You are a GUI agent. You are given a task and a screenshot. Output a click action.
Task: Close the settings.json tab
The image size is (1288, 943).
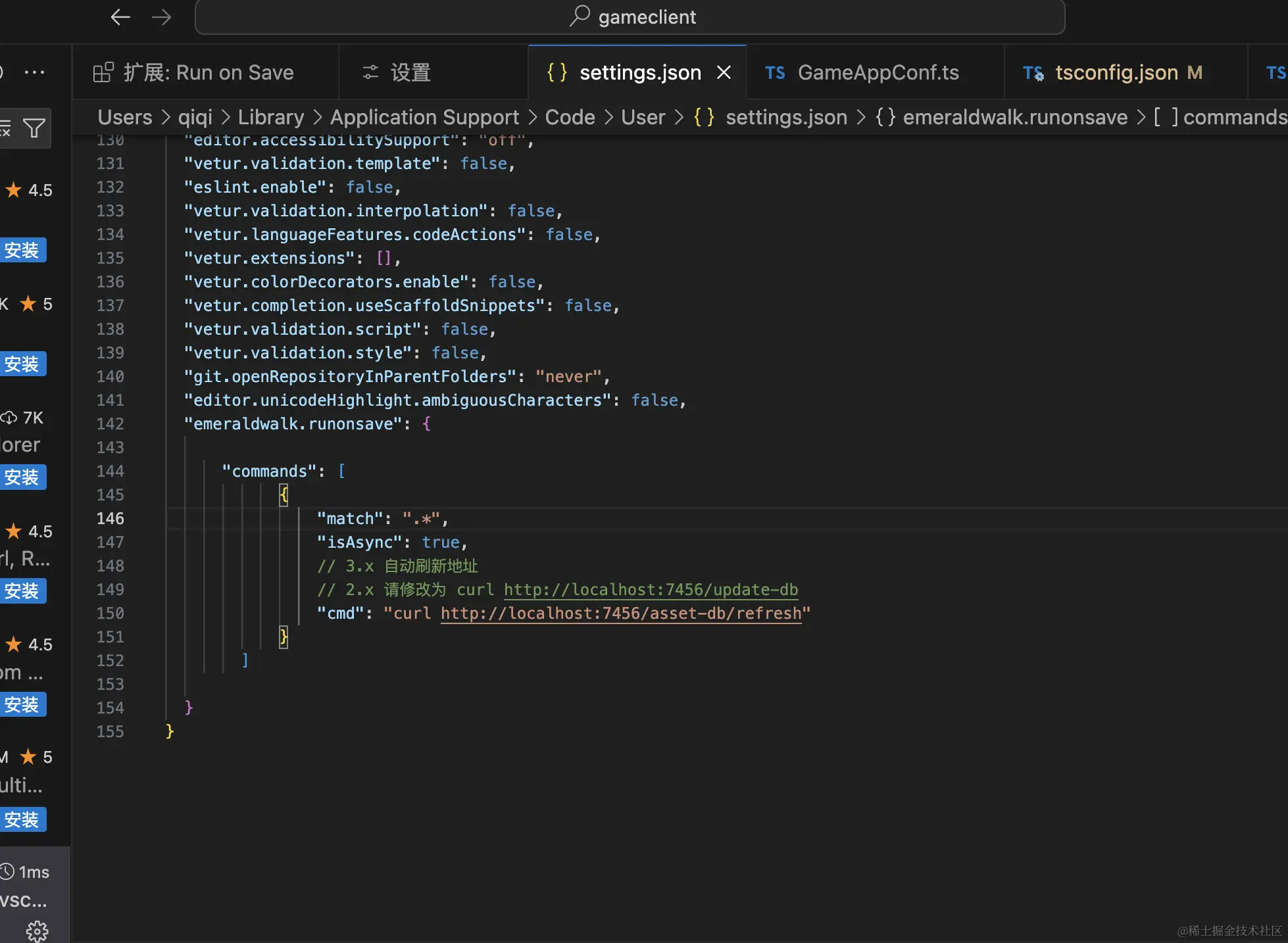724,72
